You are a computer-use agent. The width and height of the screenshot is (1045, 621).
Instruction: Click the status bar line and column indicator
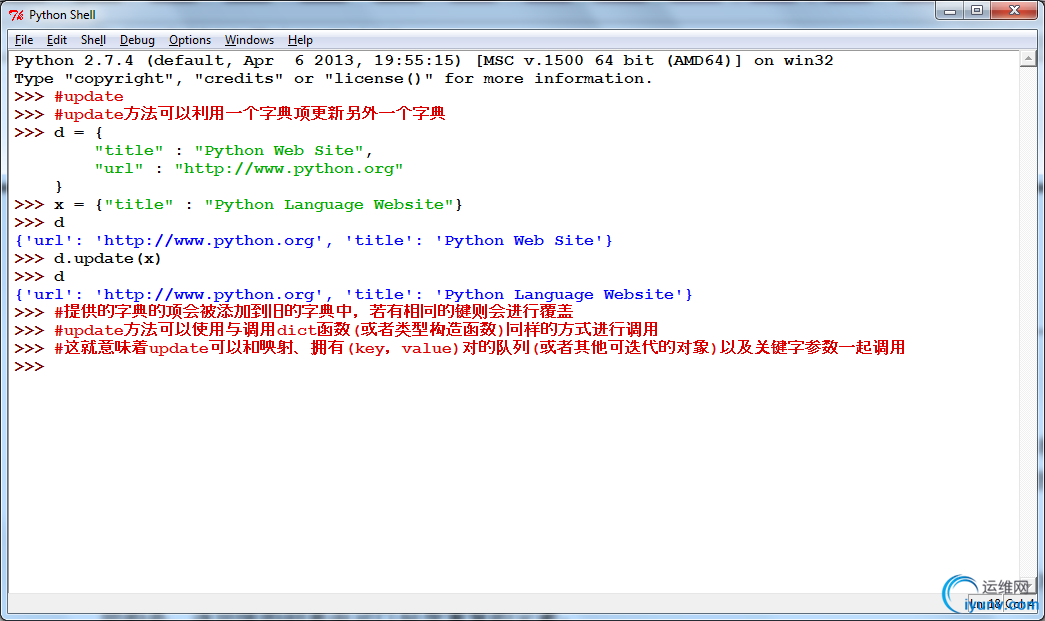pyautogui.click(x=1002, y=604)
